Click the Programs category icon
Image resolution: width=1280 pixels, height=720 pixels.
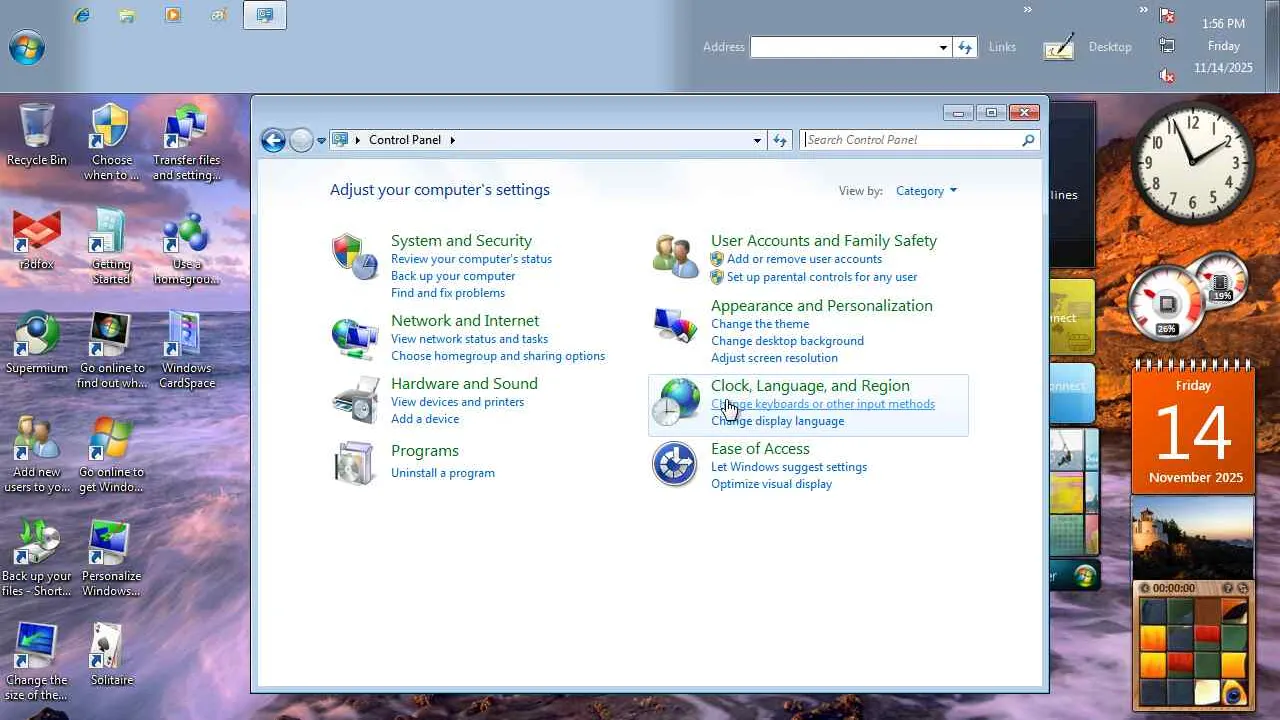point(355,463)
